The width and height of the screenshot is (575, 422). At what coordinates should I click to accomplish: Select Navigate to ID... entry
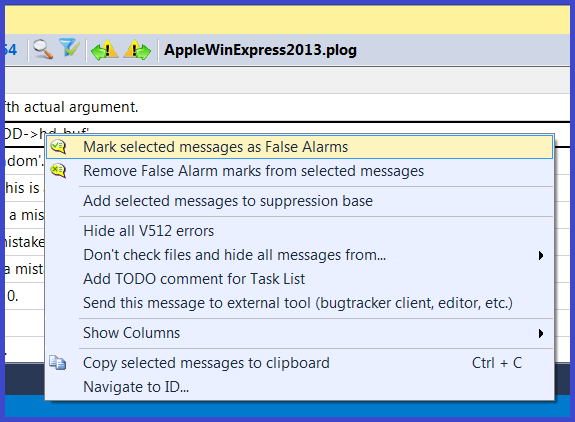pyautogui.click(x=300, y=387)
